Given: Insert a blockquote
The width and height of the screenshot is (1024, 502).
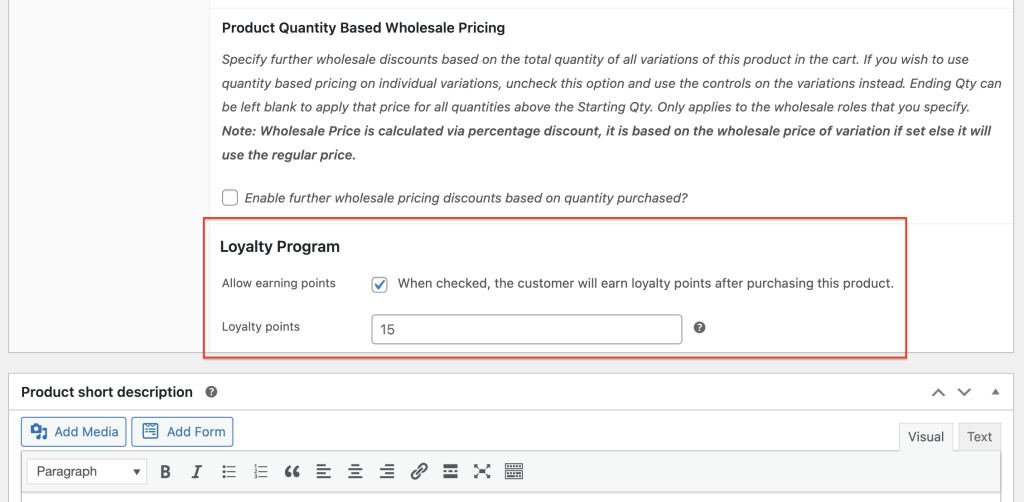Looking at the screenshot, I should [x=292, y=472].
